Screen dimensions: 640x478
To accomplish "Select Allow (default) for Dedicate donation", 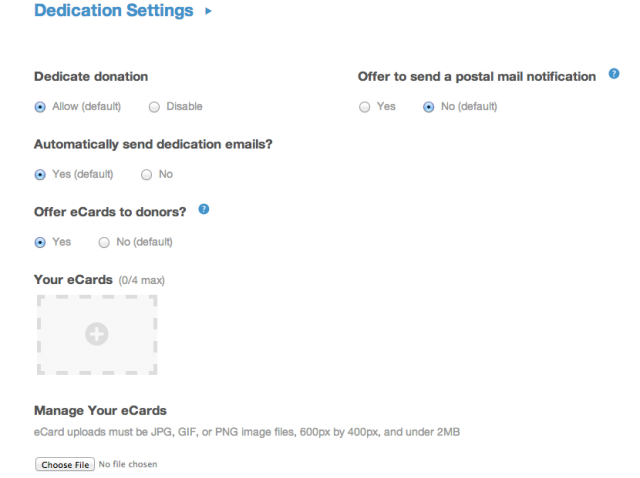I will click(40, 107).
